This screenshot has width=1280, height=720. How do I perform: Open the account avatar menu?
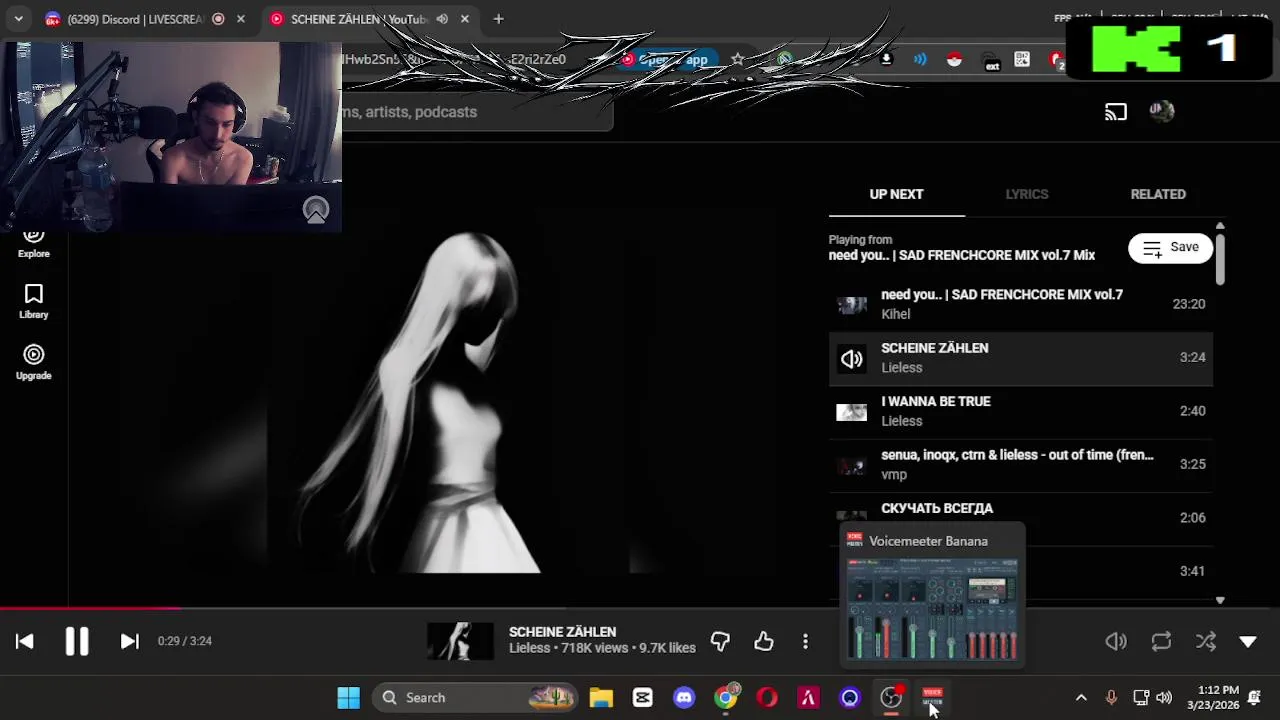[1162, 112]
